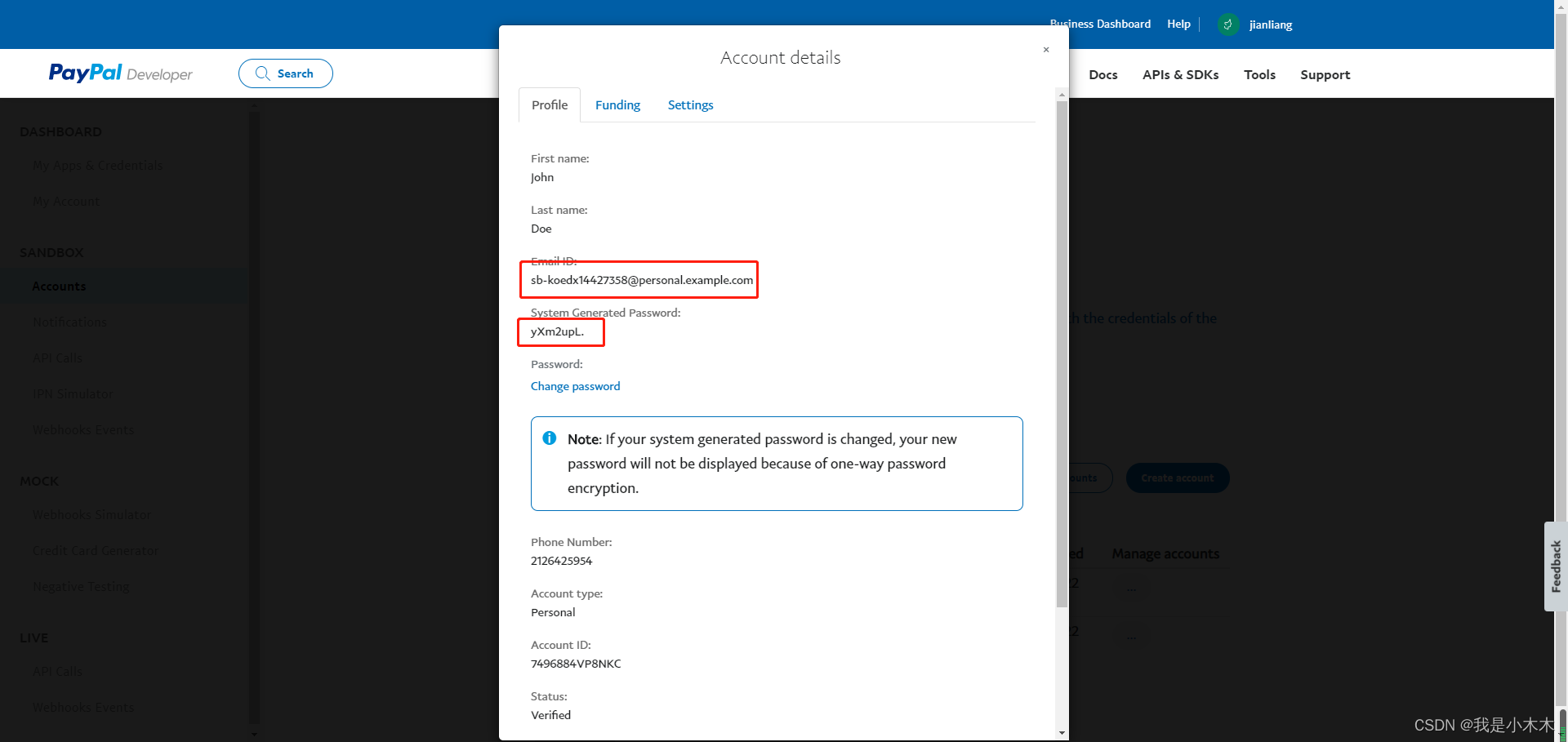
Task: Click the Change password link
Action: [575, 386]
